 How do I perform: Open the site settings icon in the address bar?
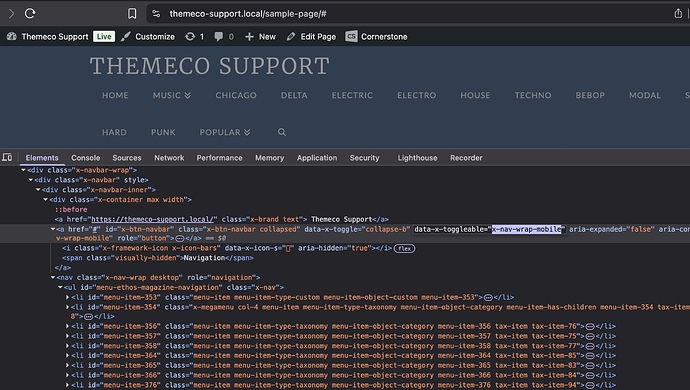156,14
